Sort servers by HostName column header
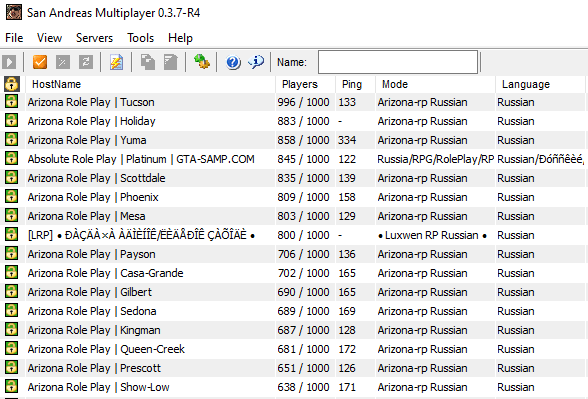This screenshot has width=588, height=399. [x=150, y=84]
